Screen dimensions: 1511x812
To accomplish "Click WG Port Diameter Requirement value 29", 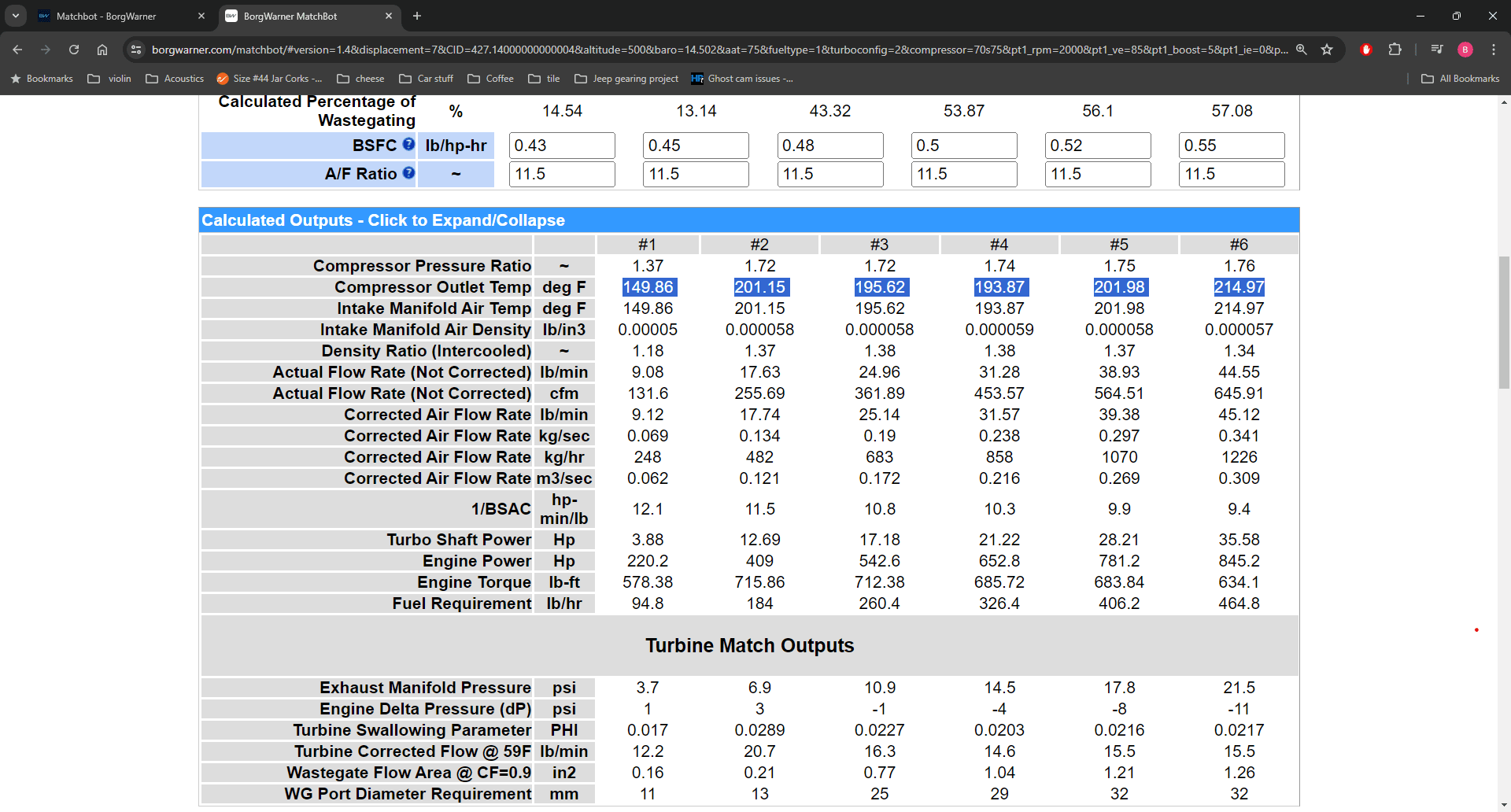I will 999,794.
